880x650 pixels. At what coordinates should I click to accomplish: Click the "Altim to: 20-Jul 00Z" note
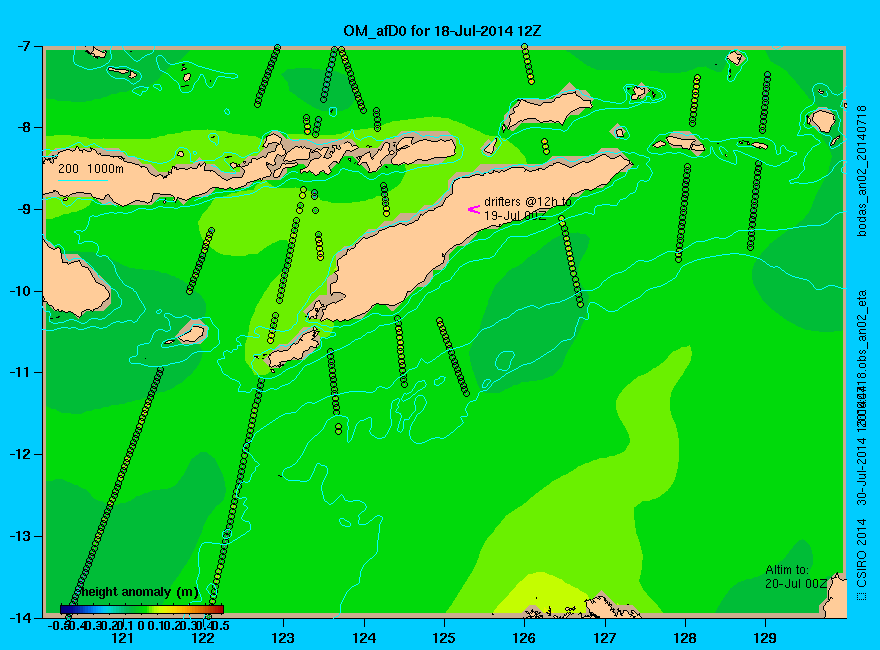pyautogui.click(x=796, y=576)
